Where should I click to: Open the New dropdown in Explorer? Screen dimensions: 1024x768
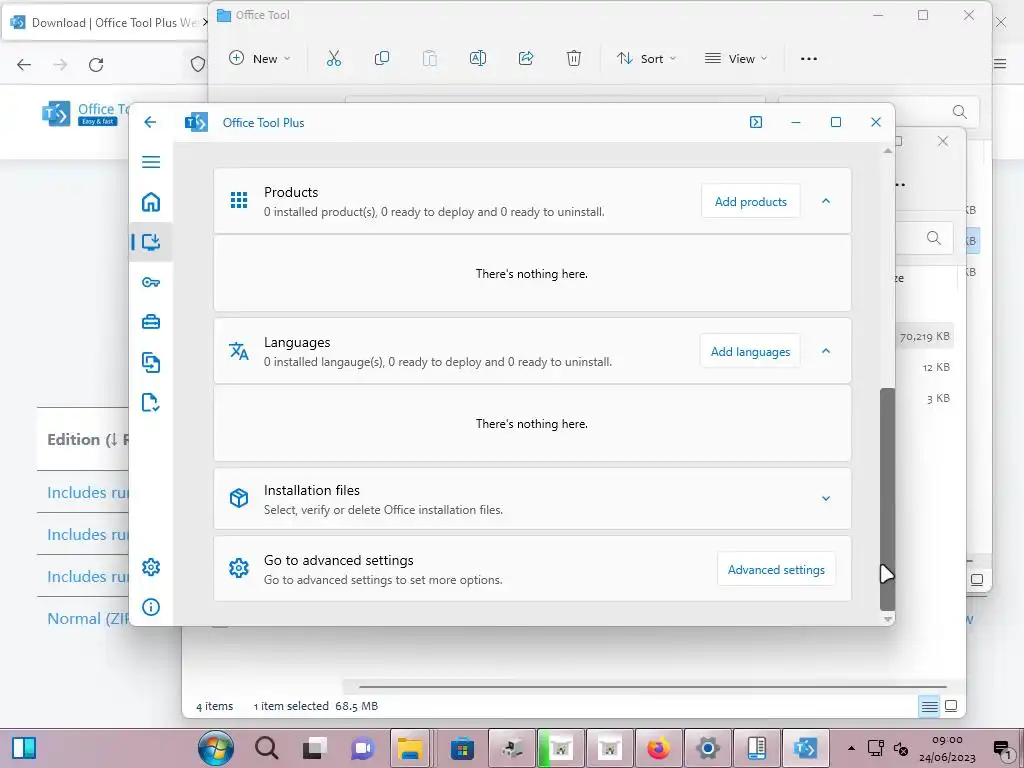259,59
